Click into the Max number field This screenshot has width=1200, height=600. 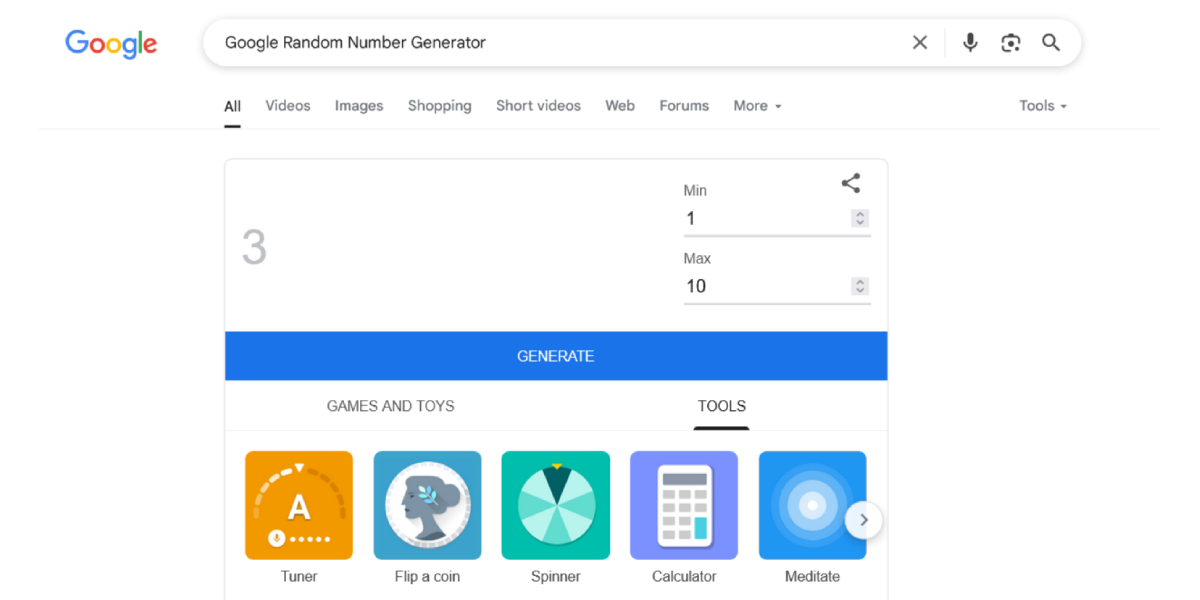762,286
